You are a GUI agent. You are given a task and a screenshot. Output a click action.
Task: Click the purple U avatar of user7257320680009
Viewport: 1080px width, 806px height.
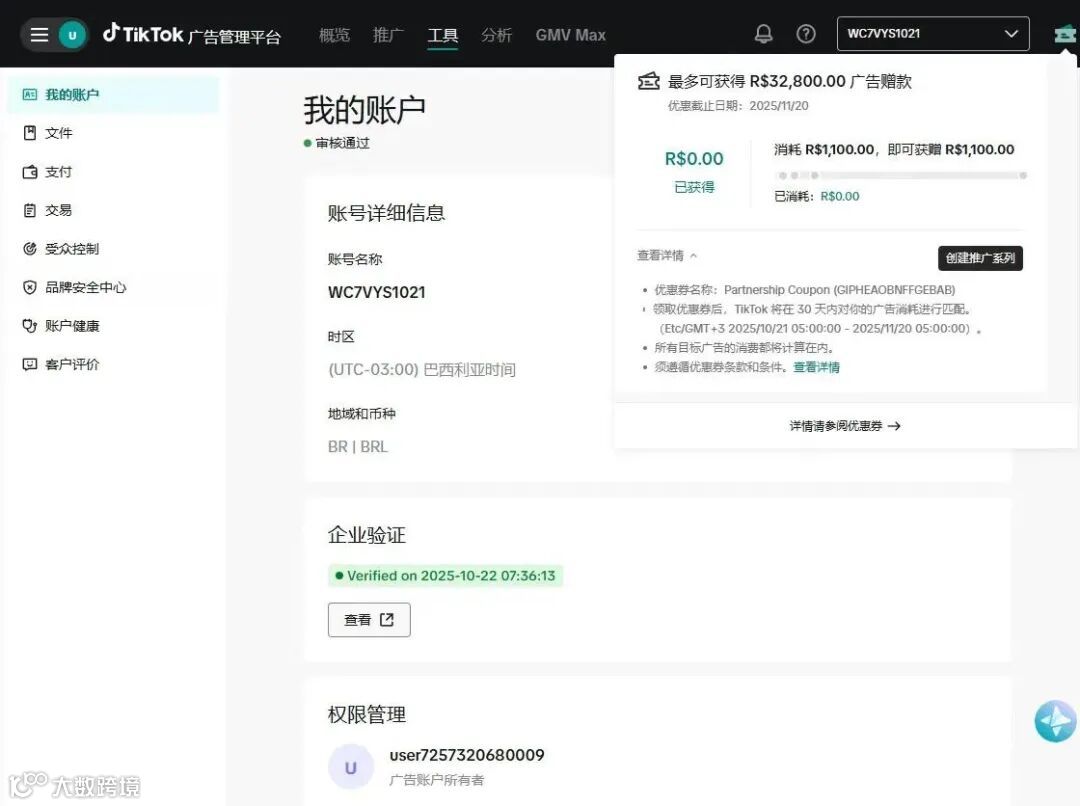point(351,767)
